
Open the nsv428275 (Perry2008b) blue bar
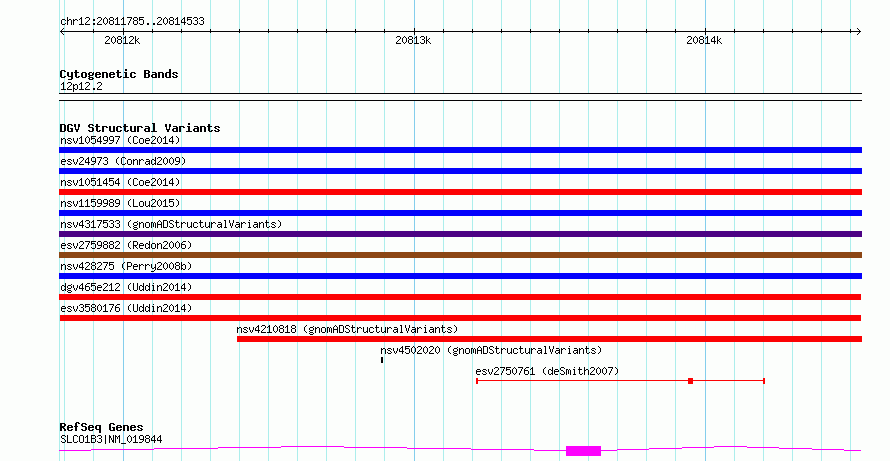(x=460, y=276)
